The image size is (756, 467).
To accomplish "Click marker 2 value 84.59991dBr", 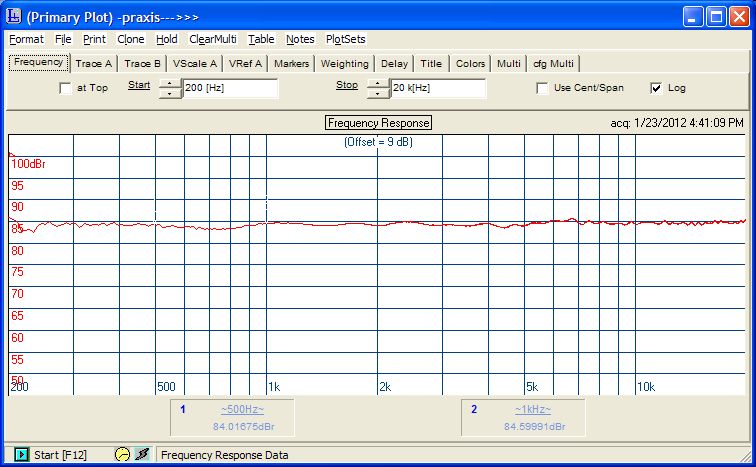I will coord(535,427).
